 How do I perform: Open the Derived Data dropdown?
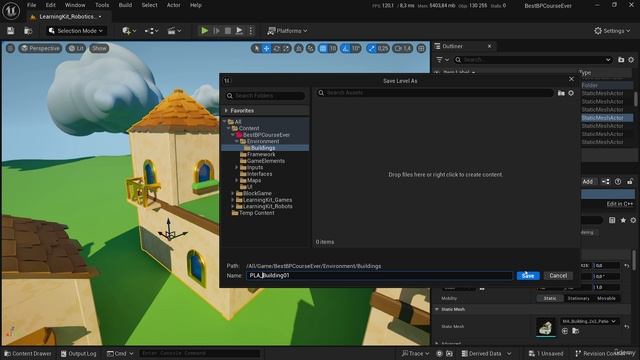pyautogui.click(x=487, y=353)
